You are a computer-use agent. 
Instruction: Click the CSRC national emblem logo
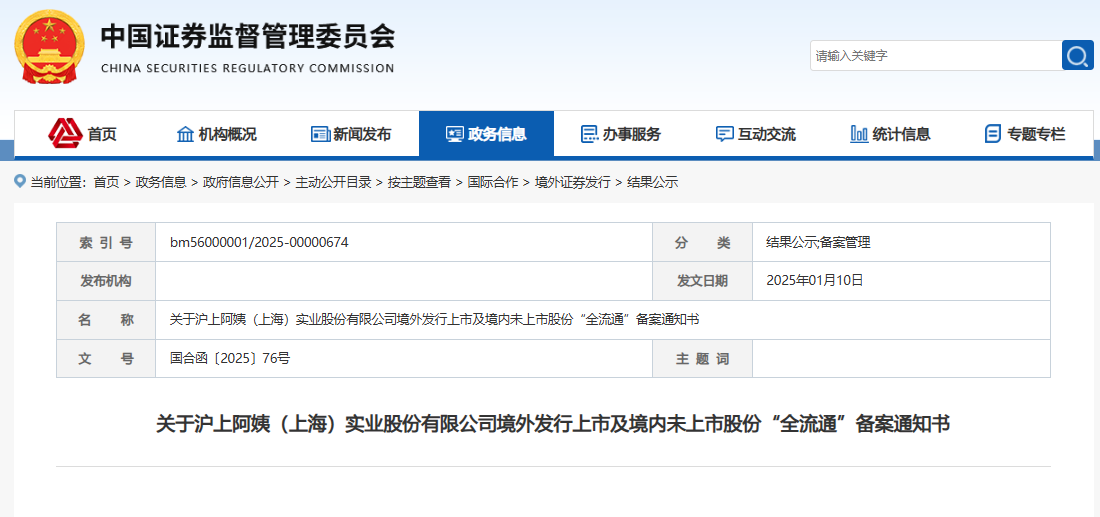click(x=50, y=46)
